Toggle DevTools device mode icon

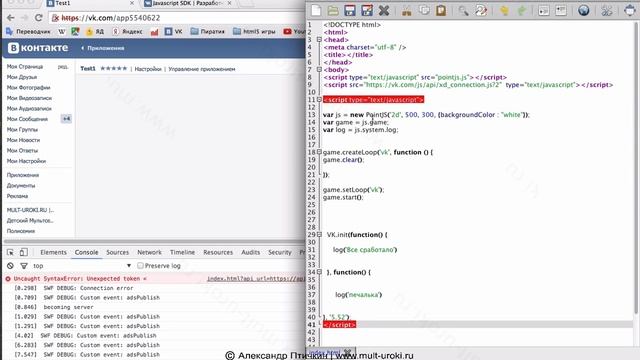coord(24,252)
